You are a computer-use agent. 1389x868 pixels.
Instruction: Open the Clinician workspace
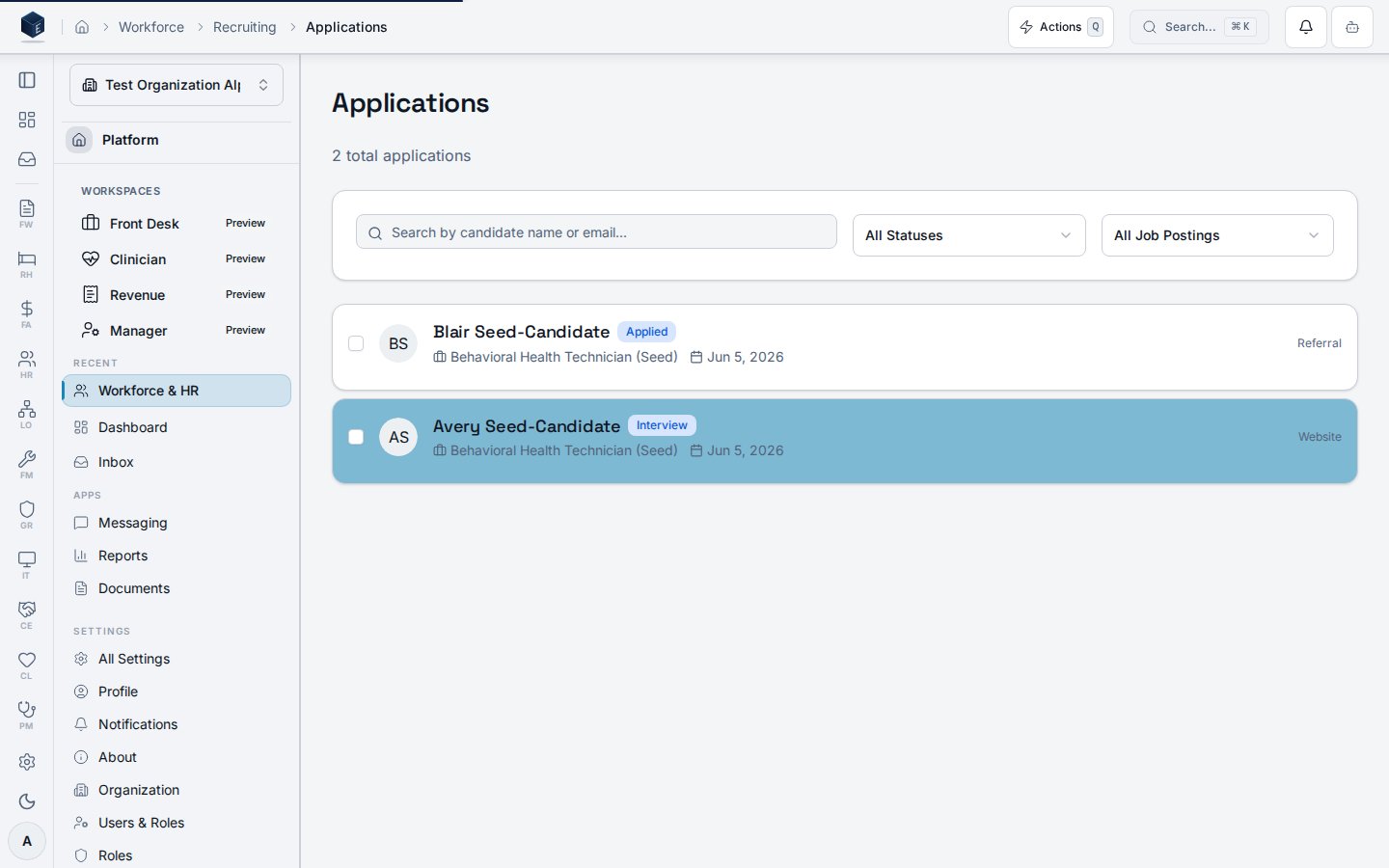click(x=177, y=258)
